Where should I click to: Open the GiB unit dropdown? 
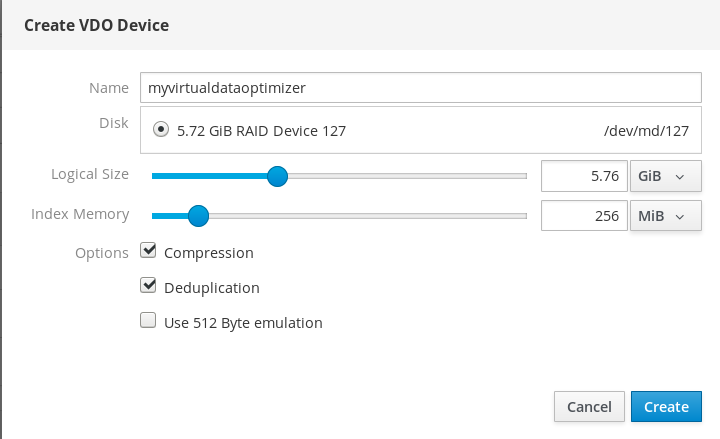tap(665, 176)
